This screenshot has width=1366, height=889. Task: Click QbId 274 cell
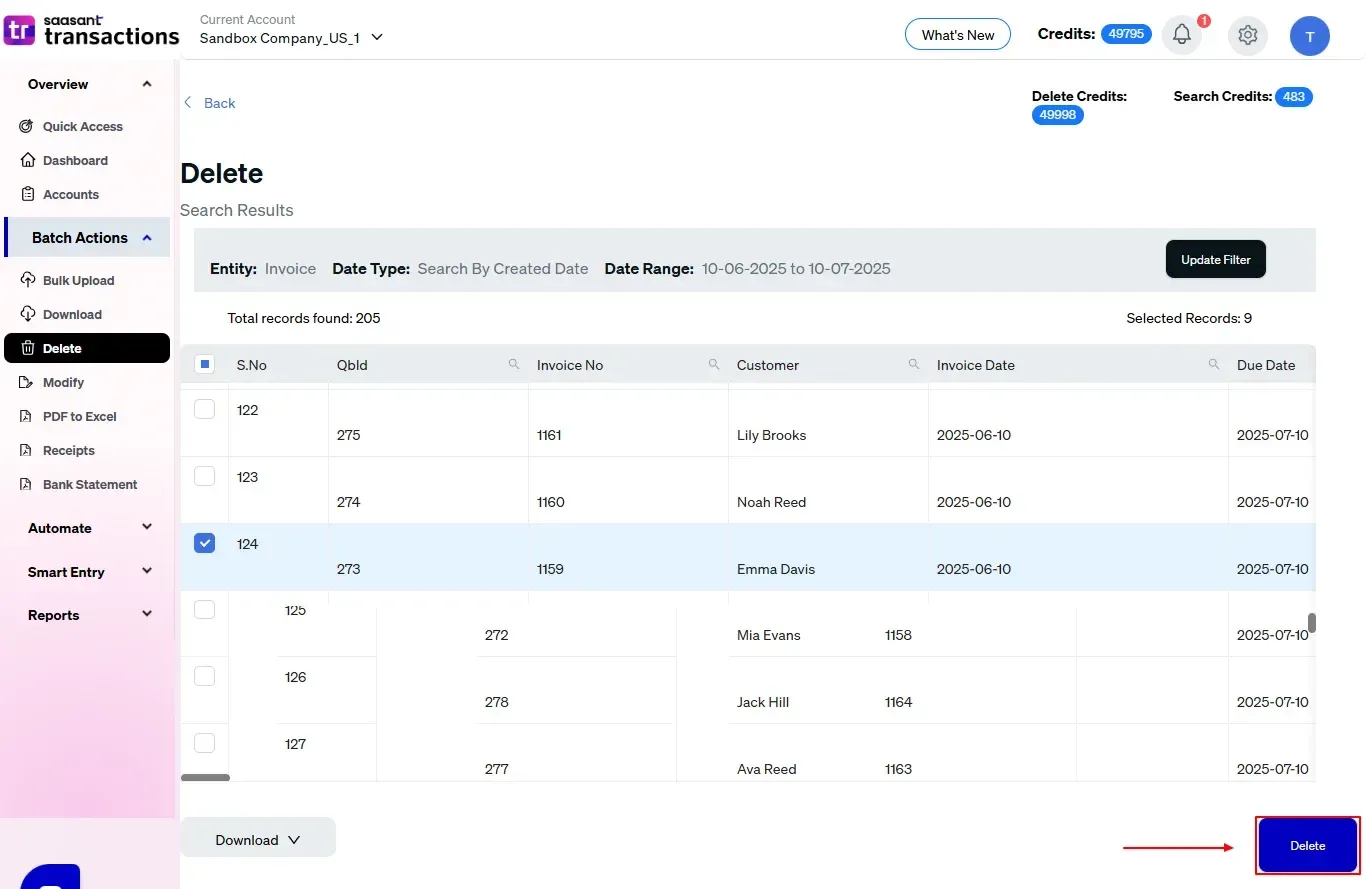[x=349, y=502]
